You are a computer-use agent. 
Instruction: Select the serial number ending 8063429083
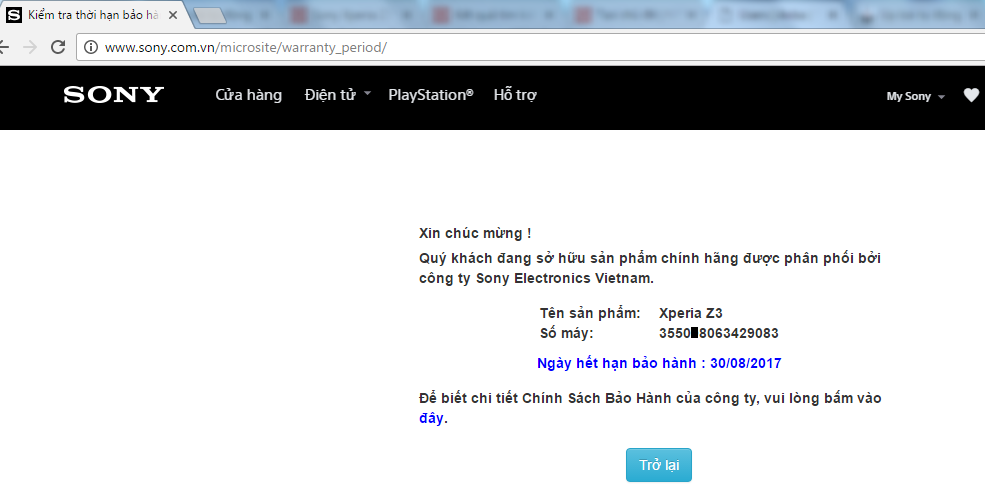[x=719, y=333]
